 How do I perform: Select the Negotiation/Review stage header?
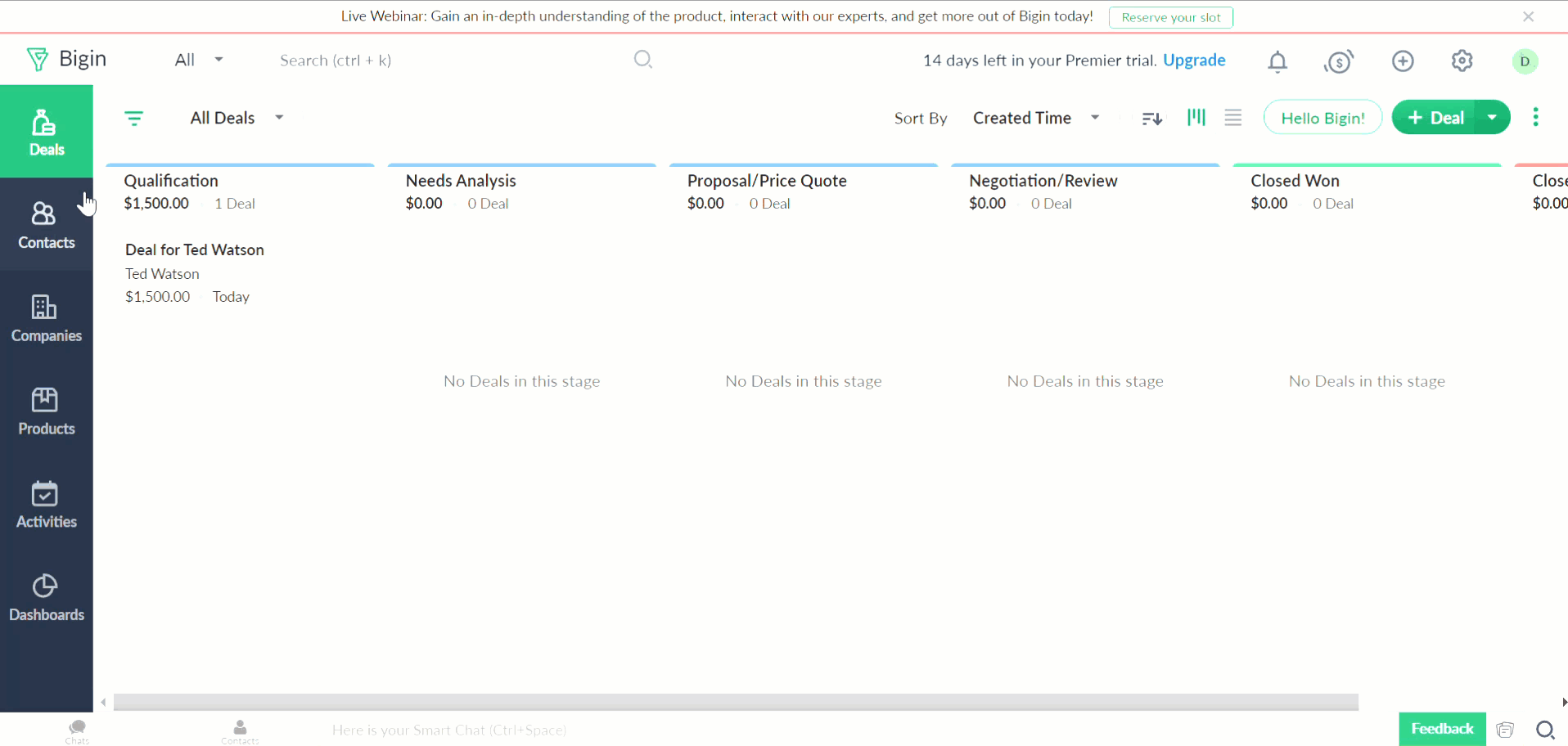click(x=1043, y=181)
